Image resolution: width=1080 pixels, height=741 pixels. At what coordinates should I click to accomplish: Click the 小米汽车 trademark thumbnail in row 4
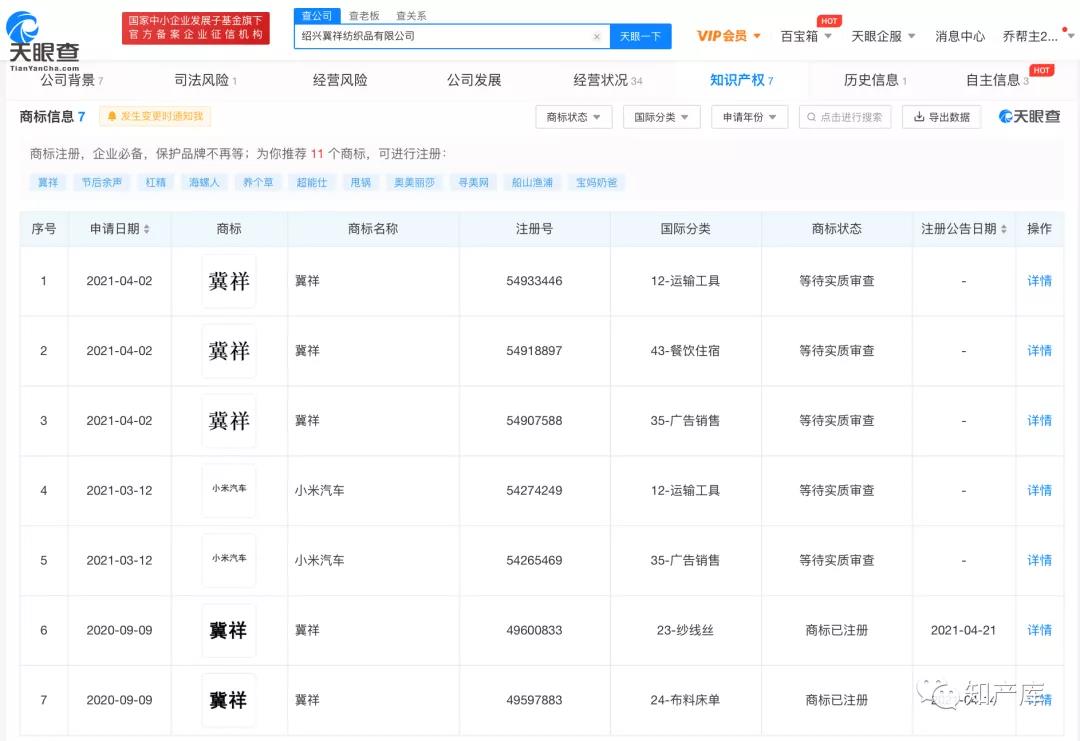click(229, 491)
